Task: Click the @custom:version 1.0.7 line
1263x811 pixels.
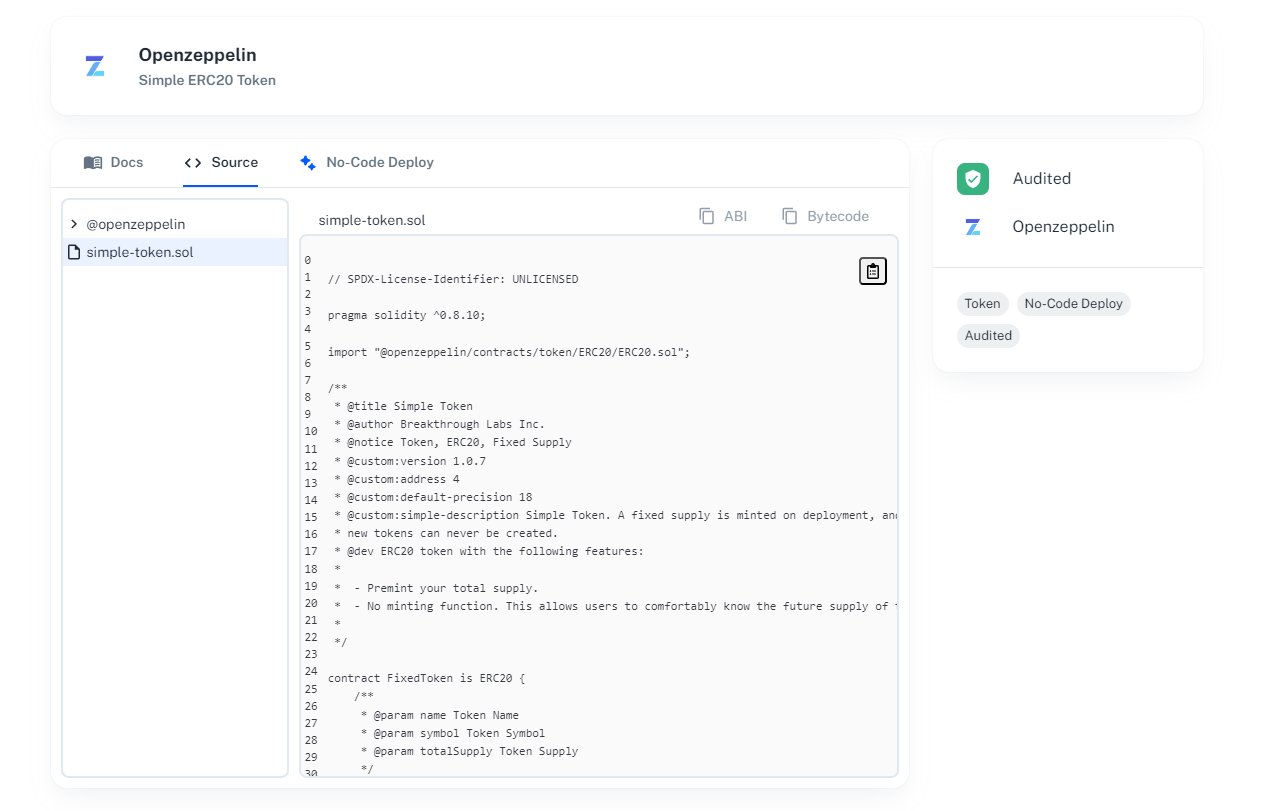Action: coord(410,461)
